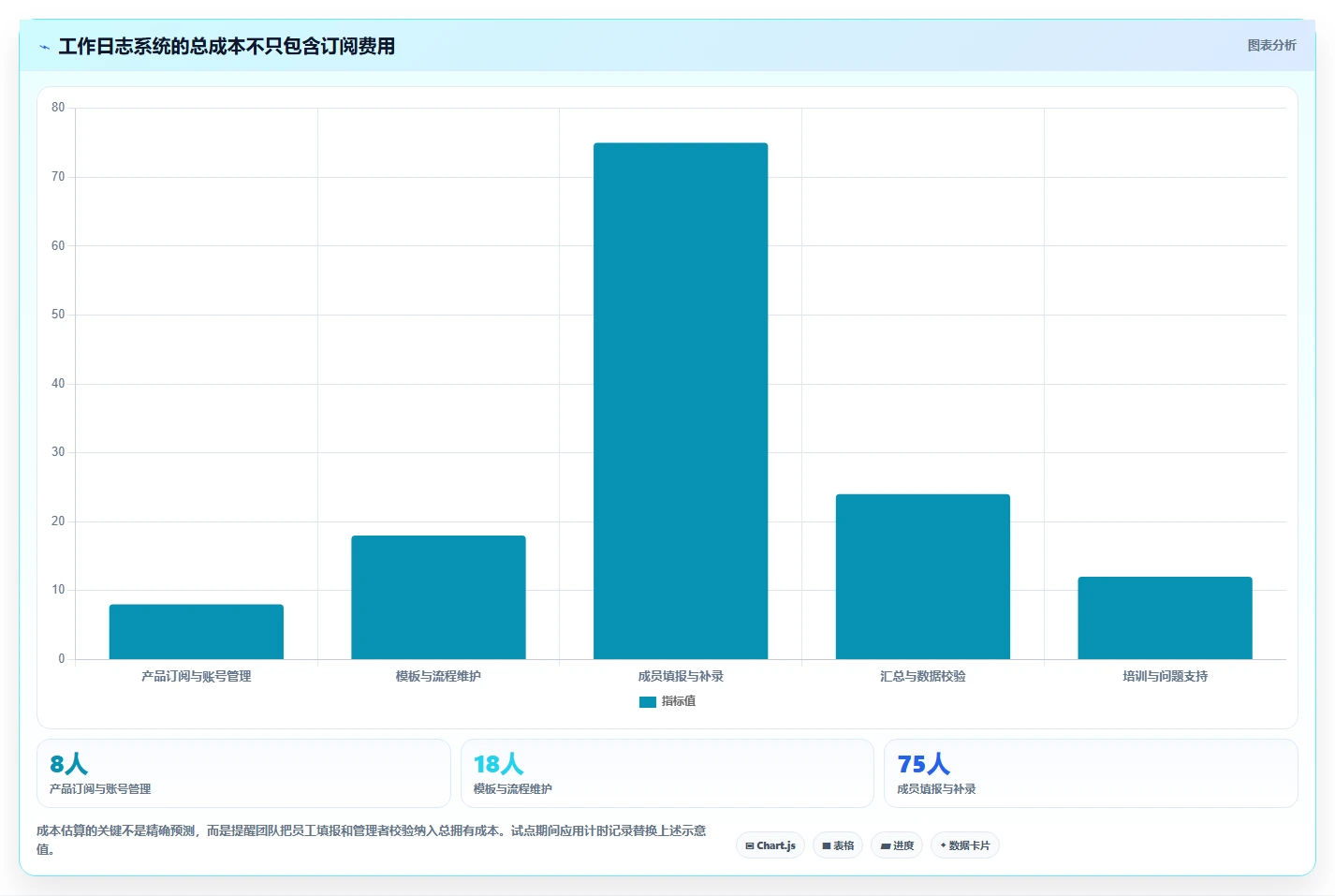The width and height of the screenshot is (1335, 896).
Task: Select the 数据卡片 tag chip
Action: [x=965, y=845]
